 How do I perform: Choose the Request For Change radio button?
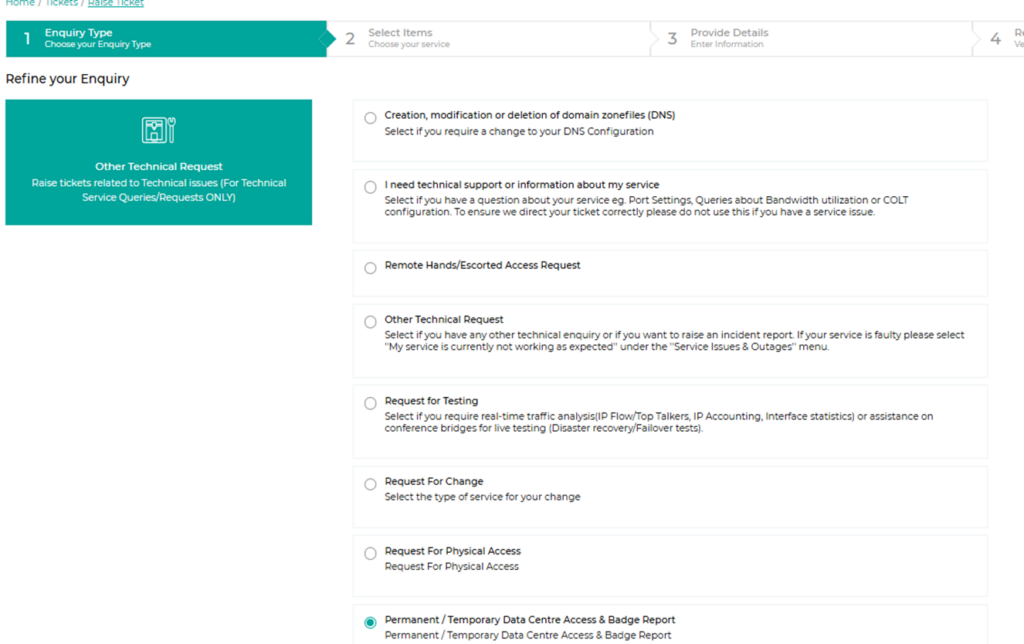pyautogui.click(x=370, y=484)
